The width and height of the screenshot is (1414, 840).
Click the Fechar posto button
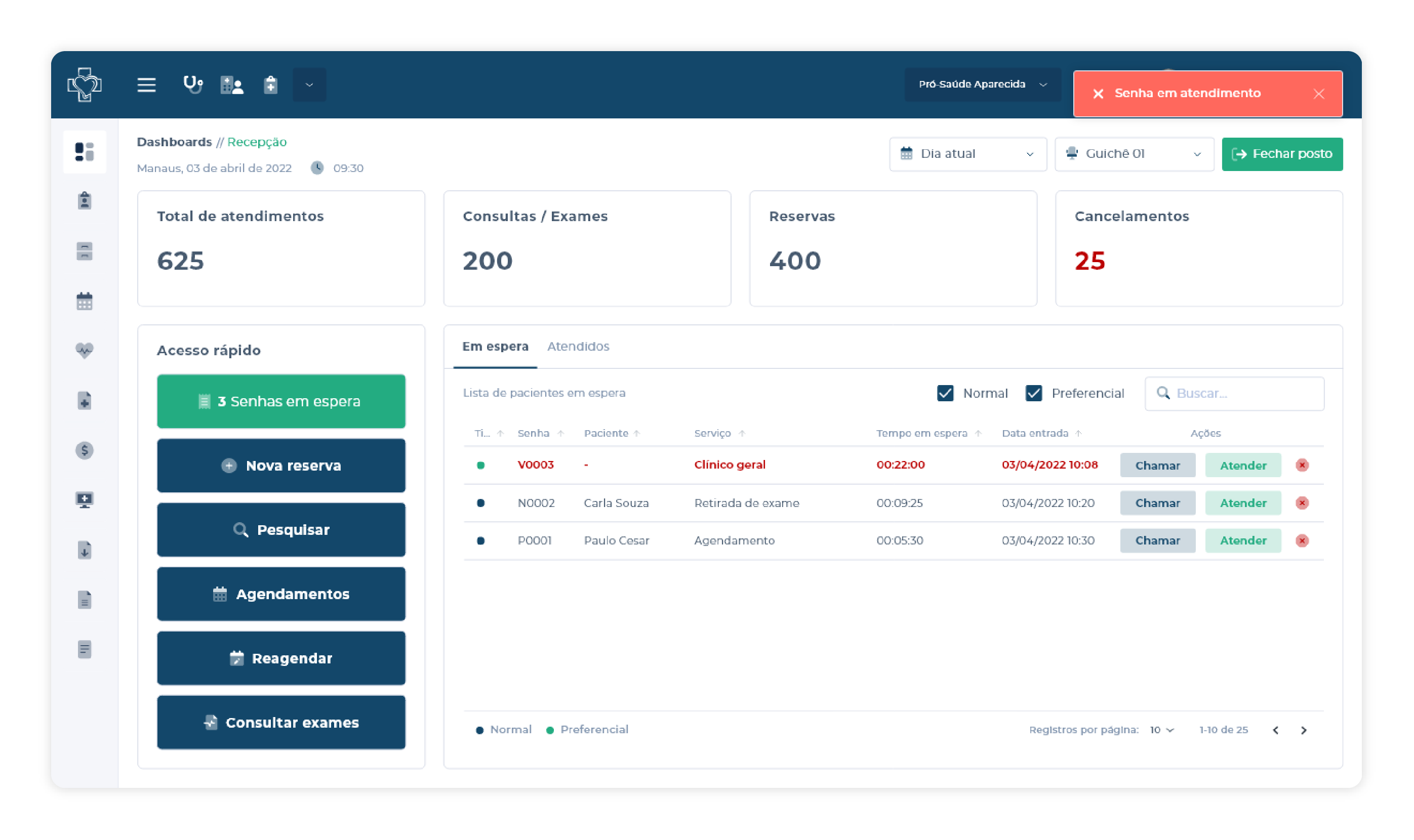pos(1281,154)
